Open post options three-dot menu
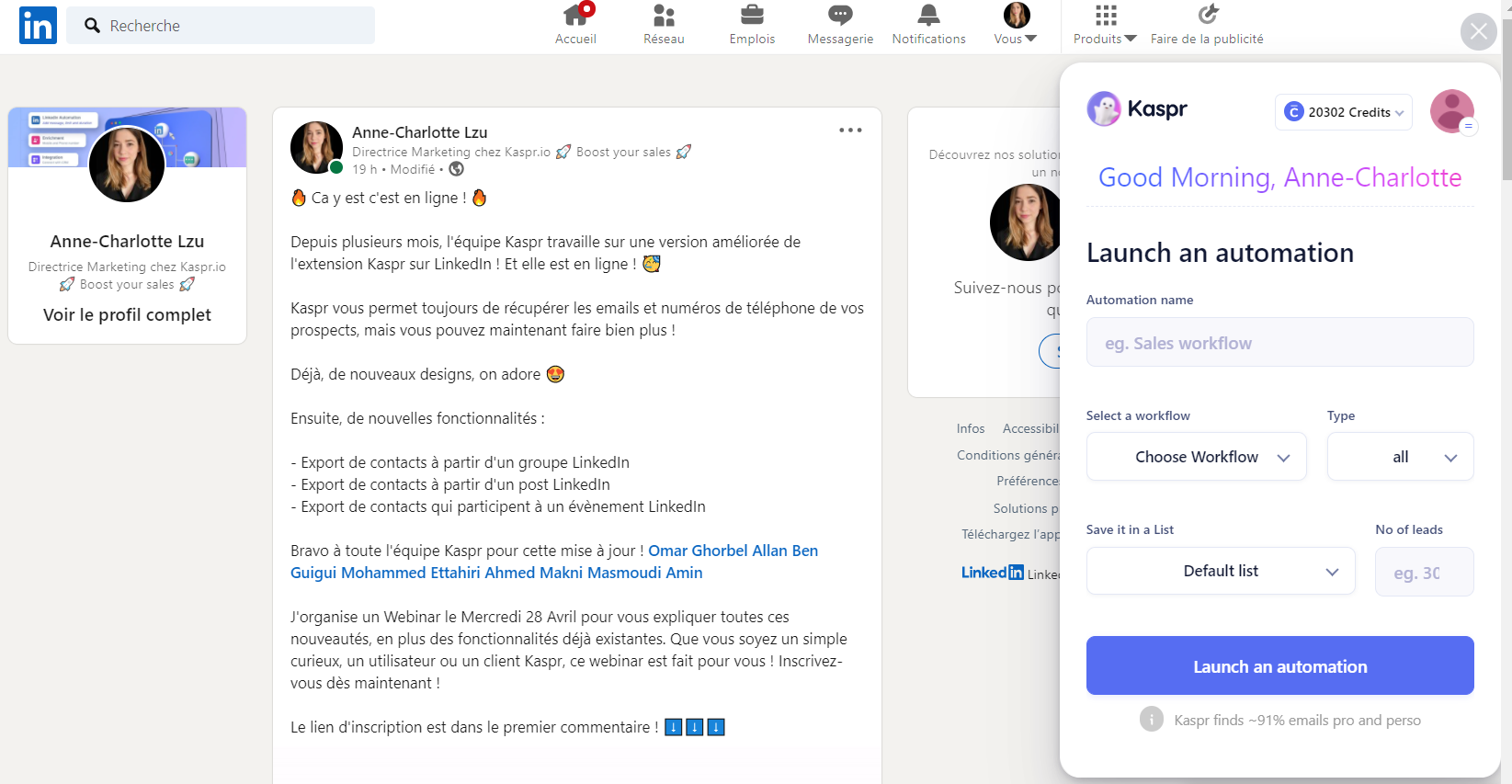1512x784 pixels. click(x=850, y=131)
